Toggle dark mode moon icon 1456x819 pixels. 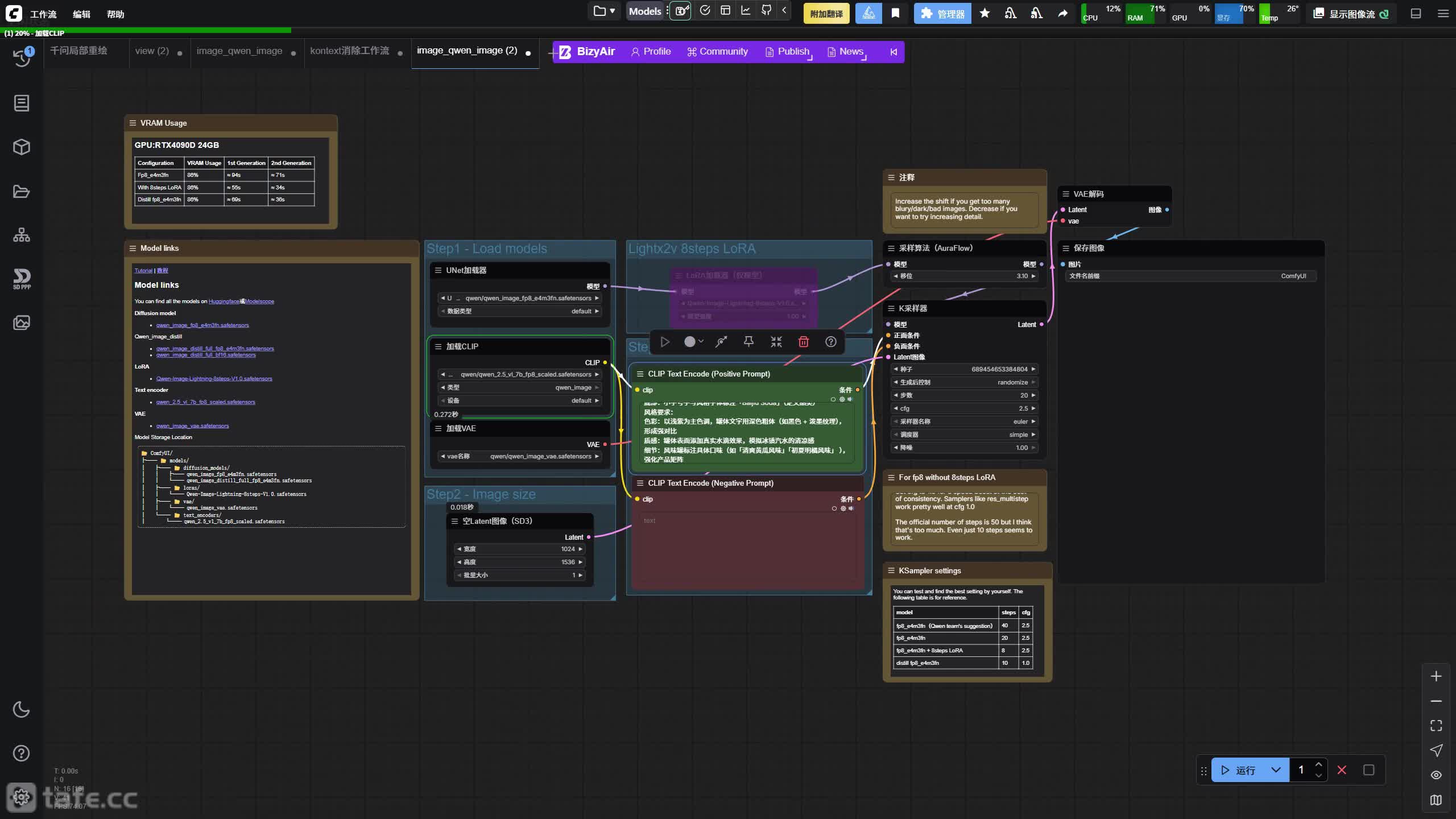(x=22, y=709)
